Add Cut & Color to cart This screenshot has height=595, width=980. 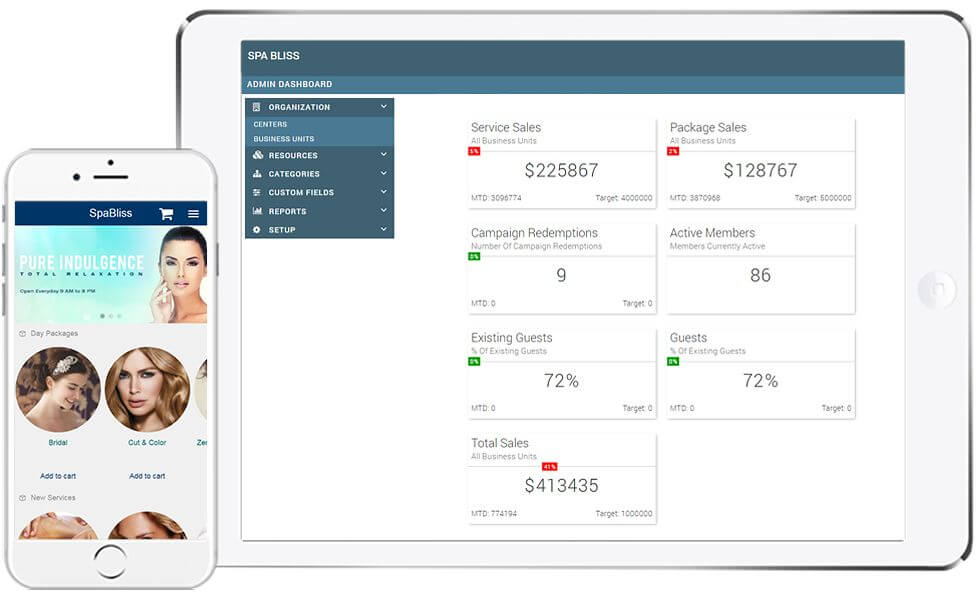coord(147,476)
